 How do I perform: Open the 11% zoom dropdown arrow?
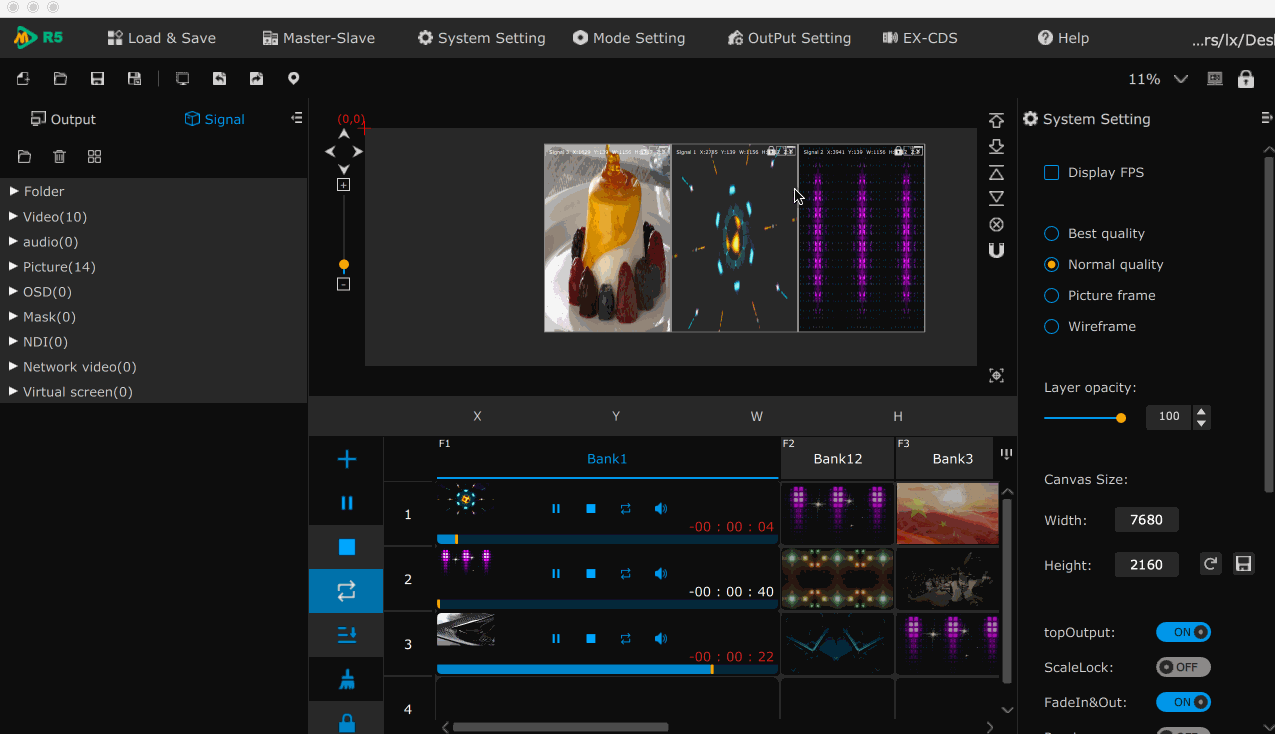[1181, 79]
